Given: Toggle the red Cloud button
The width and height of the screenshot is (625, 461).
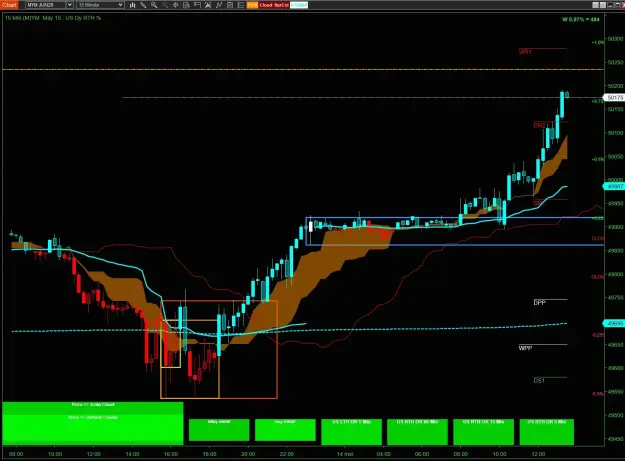Looking at the screenshot, I should (x=265, y=5).
